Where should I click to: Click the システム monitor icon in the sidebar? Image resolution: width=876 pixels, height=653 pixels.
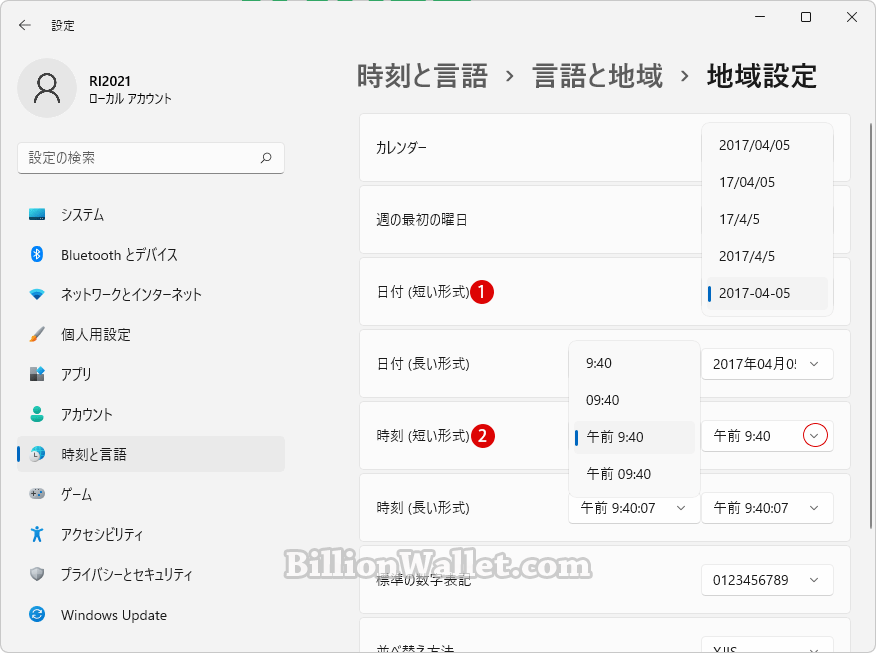[x=37, y=215]
